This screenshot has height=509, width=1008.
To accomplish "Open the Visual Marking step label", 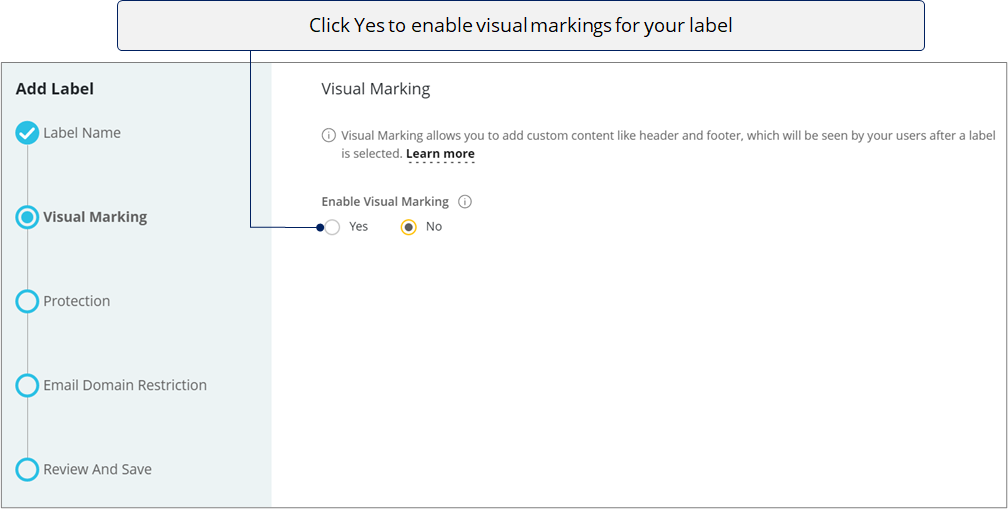I will (95, 217).
